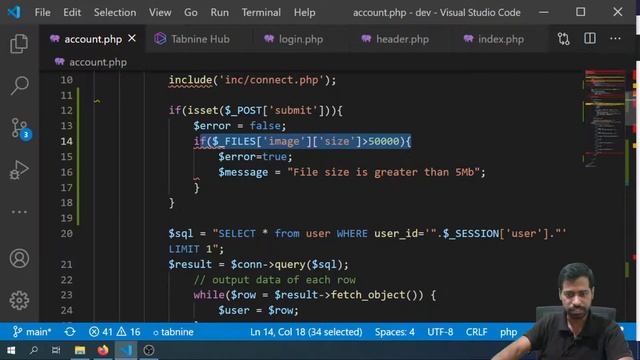Show additional views ellipsis in activity bar
Image resolution: width=640 pixels, height=360 pixels.
pyautogui.click(x=19, y=212)
